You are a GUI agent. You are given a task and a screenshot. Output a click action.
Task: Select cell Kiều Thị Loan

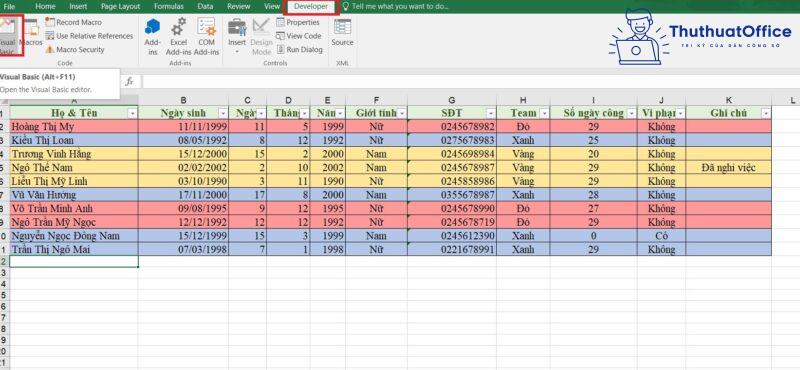point(74,140)
